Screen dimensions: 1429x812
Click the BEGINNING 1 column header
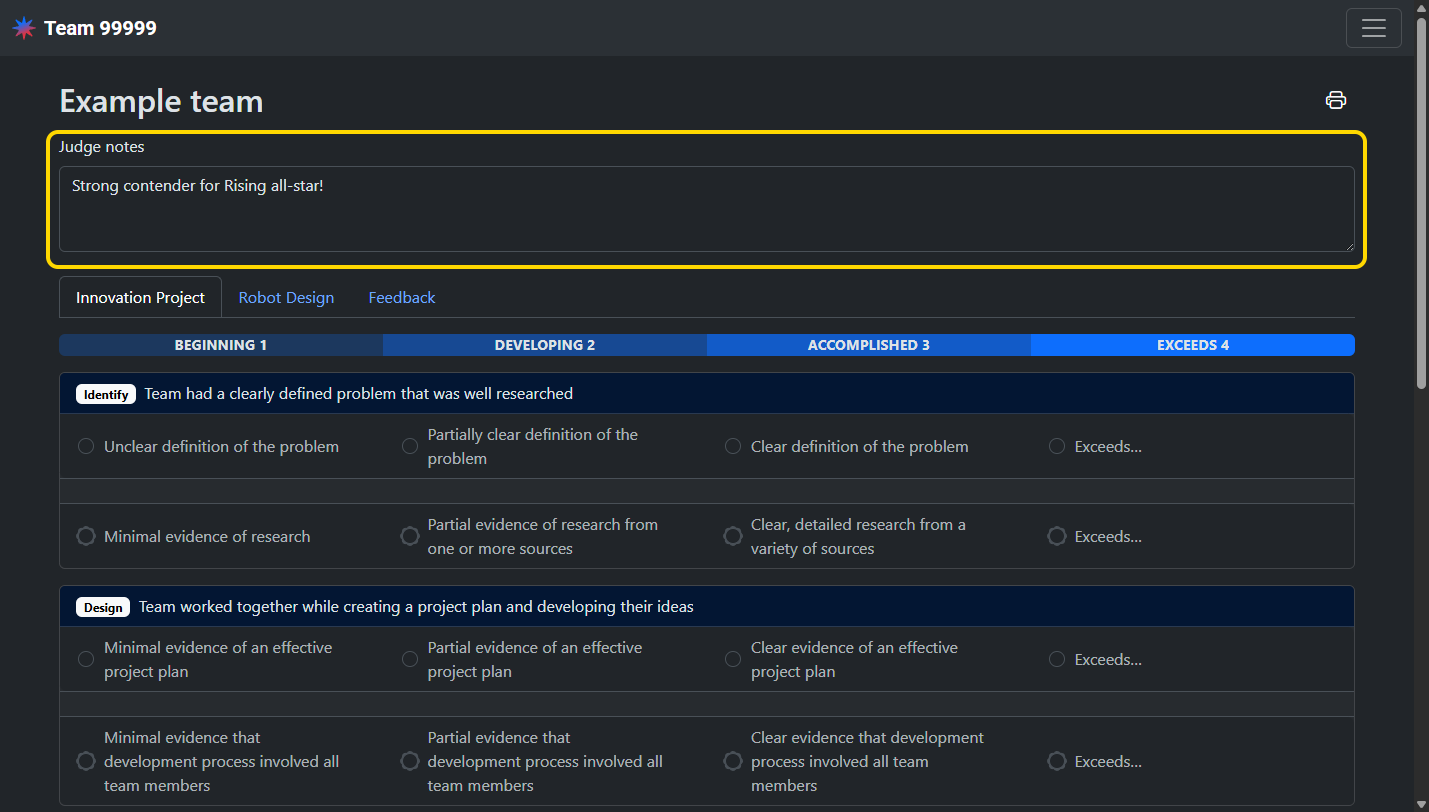tap(220, 345)
